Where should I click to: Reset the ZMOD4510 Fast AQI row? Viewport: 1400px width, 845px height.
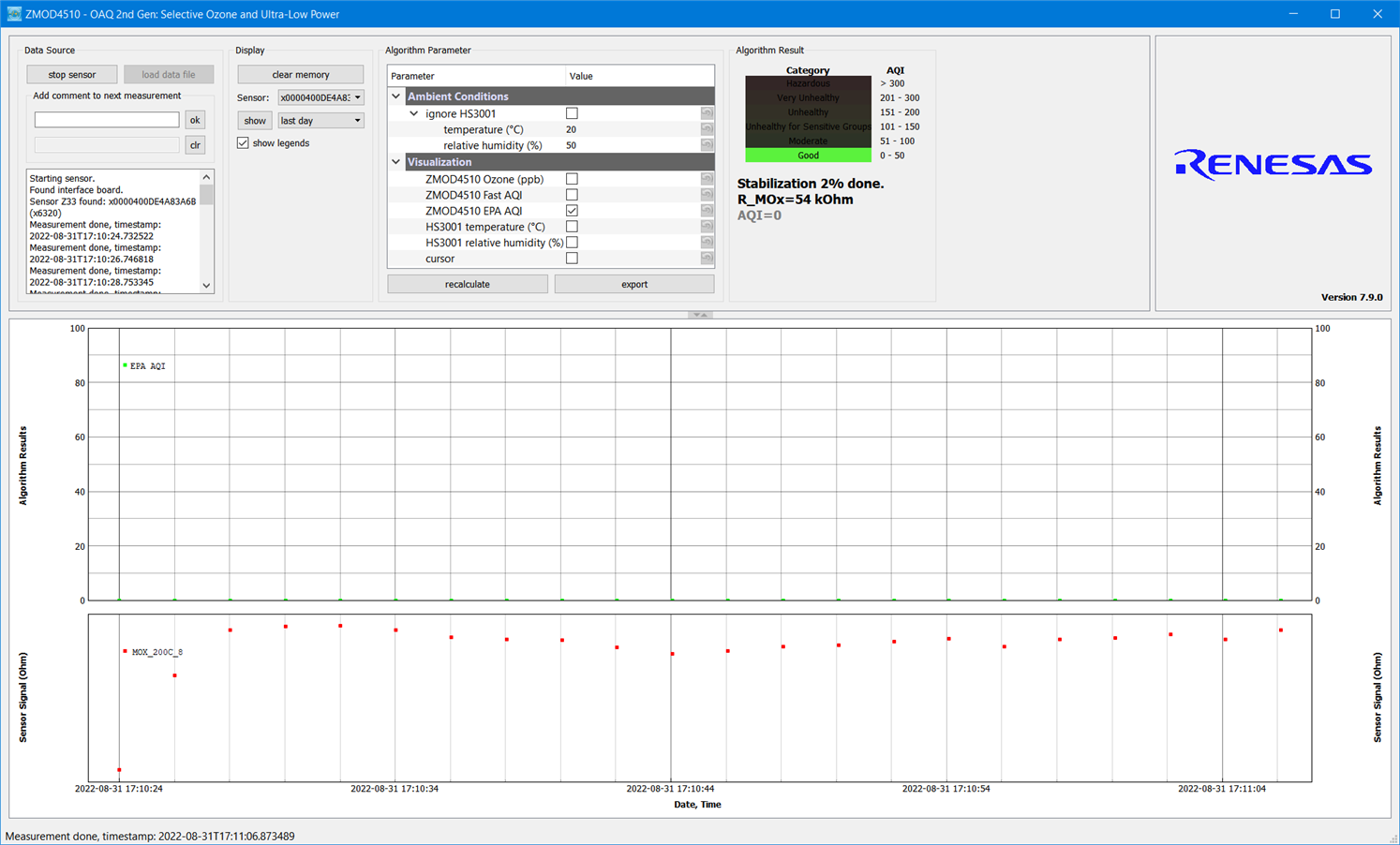tap(707, 195)
